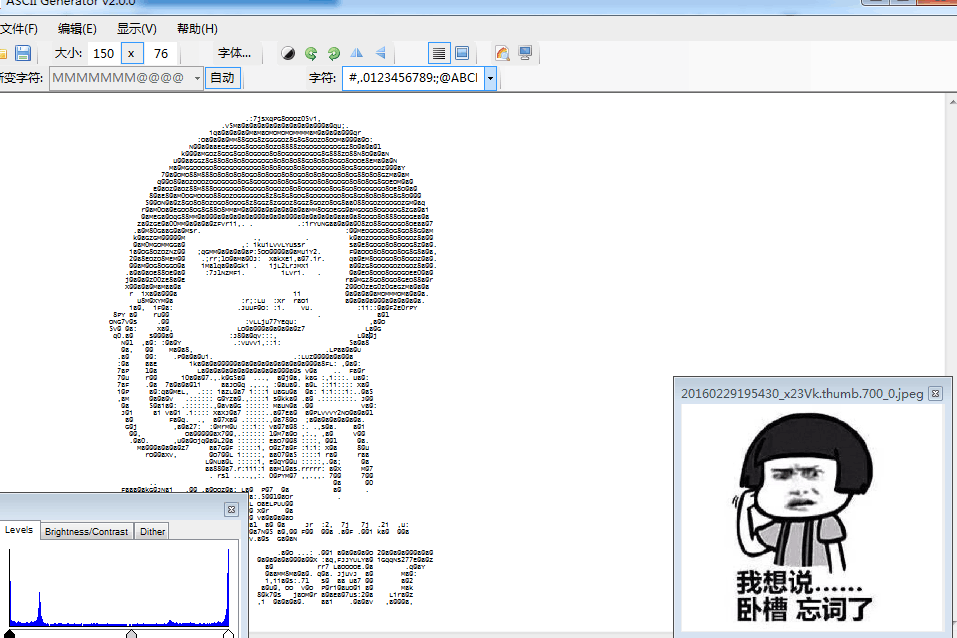Open the 编辑(E) menu
This screenshot has height=638, width=957.
pyautogui.click(x=77, y=29)
